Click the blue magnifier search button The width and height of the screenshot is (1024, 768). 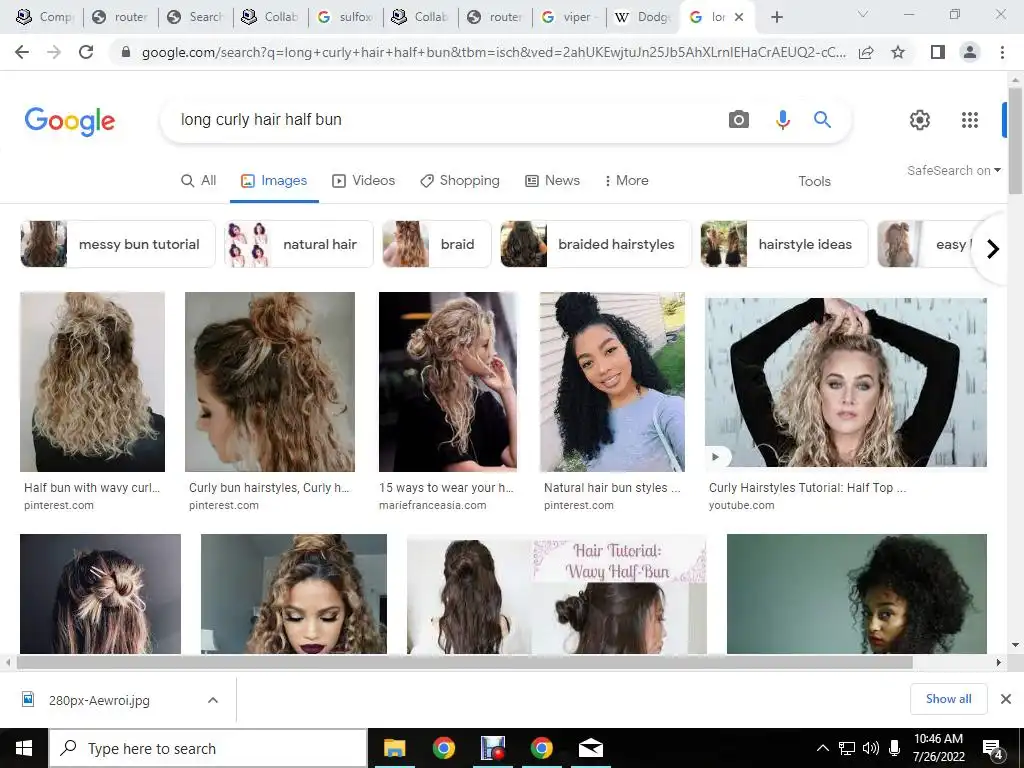822,120
